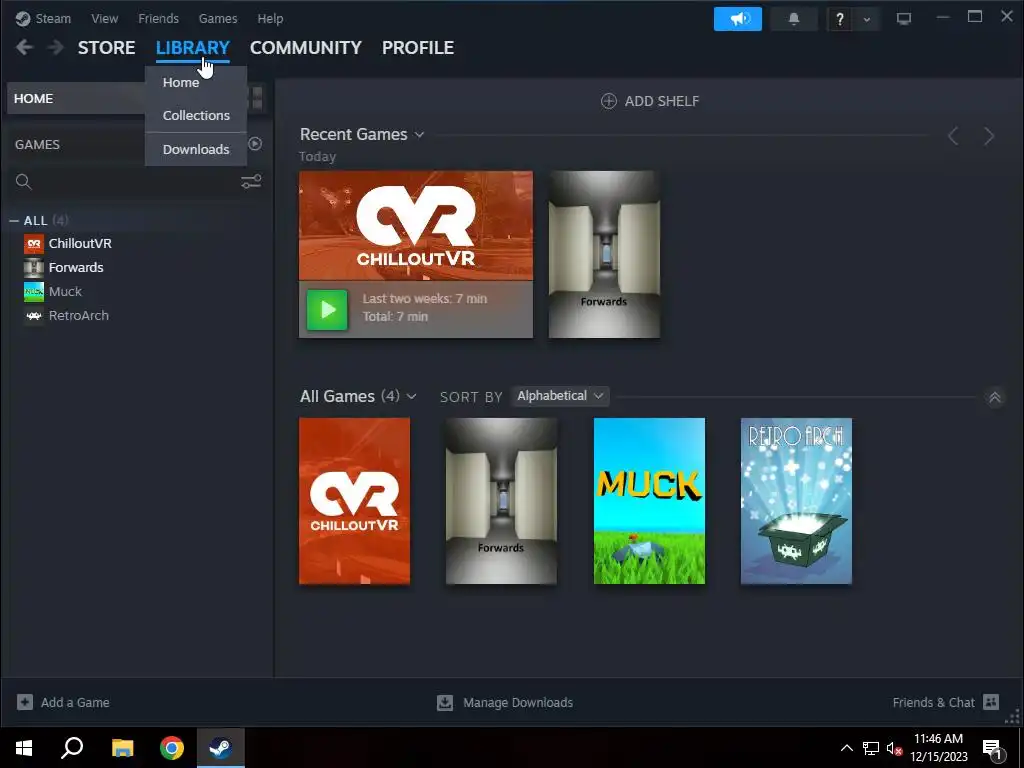This screenshot has width=1024, height=768.
Task: Open File Explorer from taskbar
Action: (x=122, y=748)
